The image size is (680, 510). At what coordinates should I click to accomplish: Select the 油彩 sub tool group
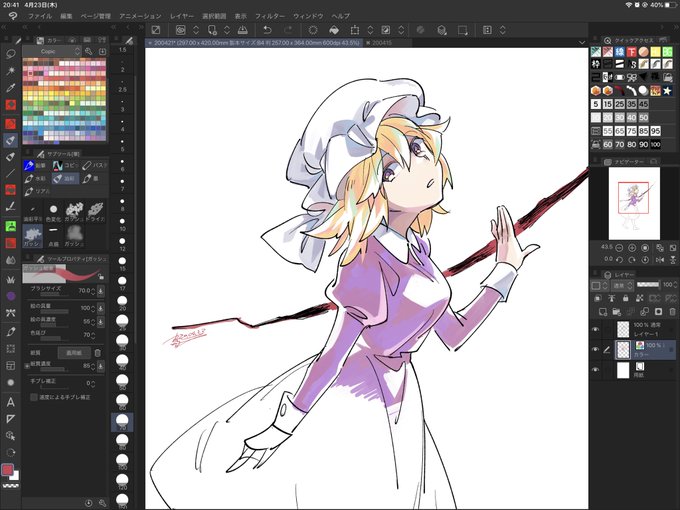pyautogui.click(x=65, y=178)
